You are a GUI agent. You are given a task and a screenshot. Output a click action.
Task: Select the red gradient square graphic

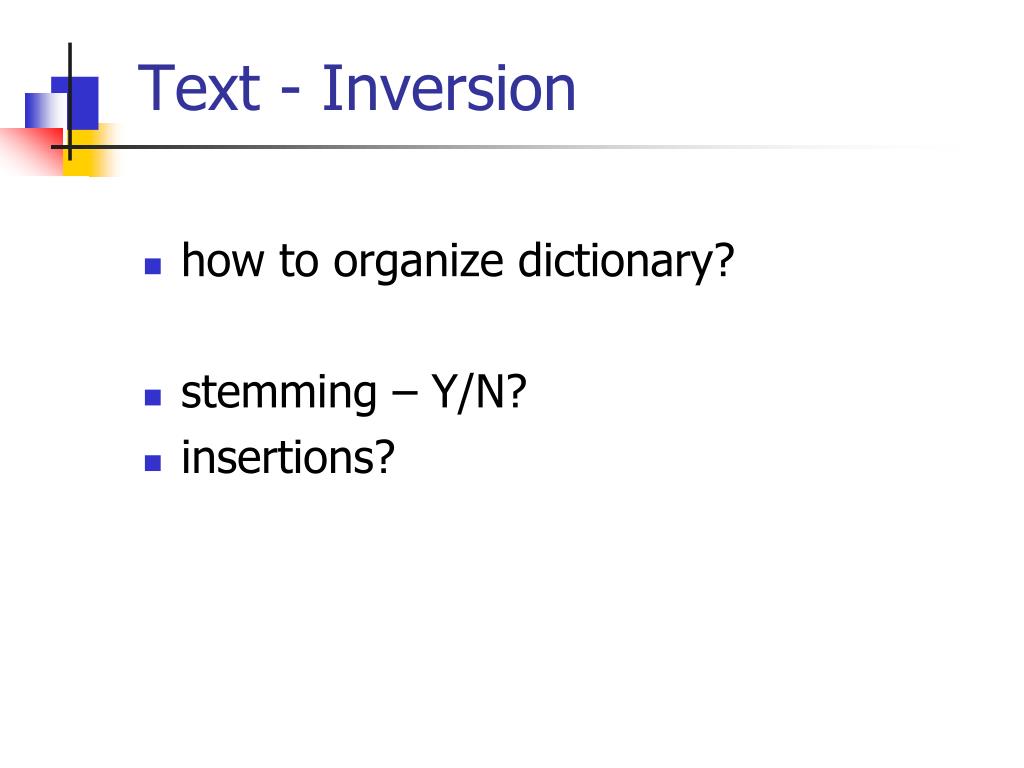coord(31,151)
